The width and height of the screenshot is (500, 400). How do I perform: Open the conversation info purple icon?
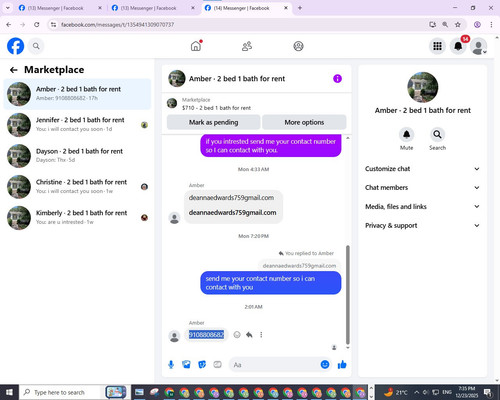[x=337, y=79]
